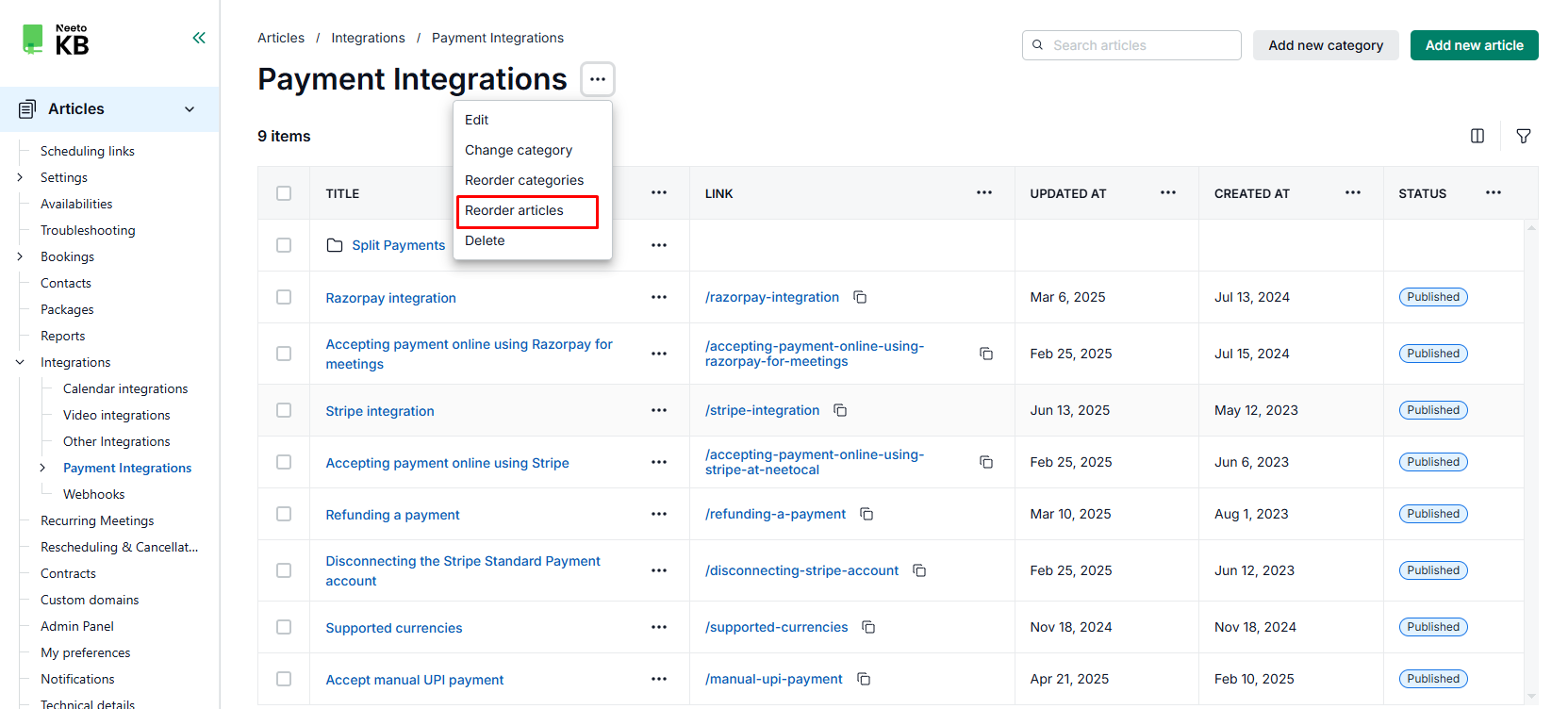The width and height of the screenshot is (1568, 709).
Task: Toggle the select-all header checkbox
Action: point(284,193)
